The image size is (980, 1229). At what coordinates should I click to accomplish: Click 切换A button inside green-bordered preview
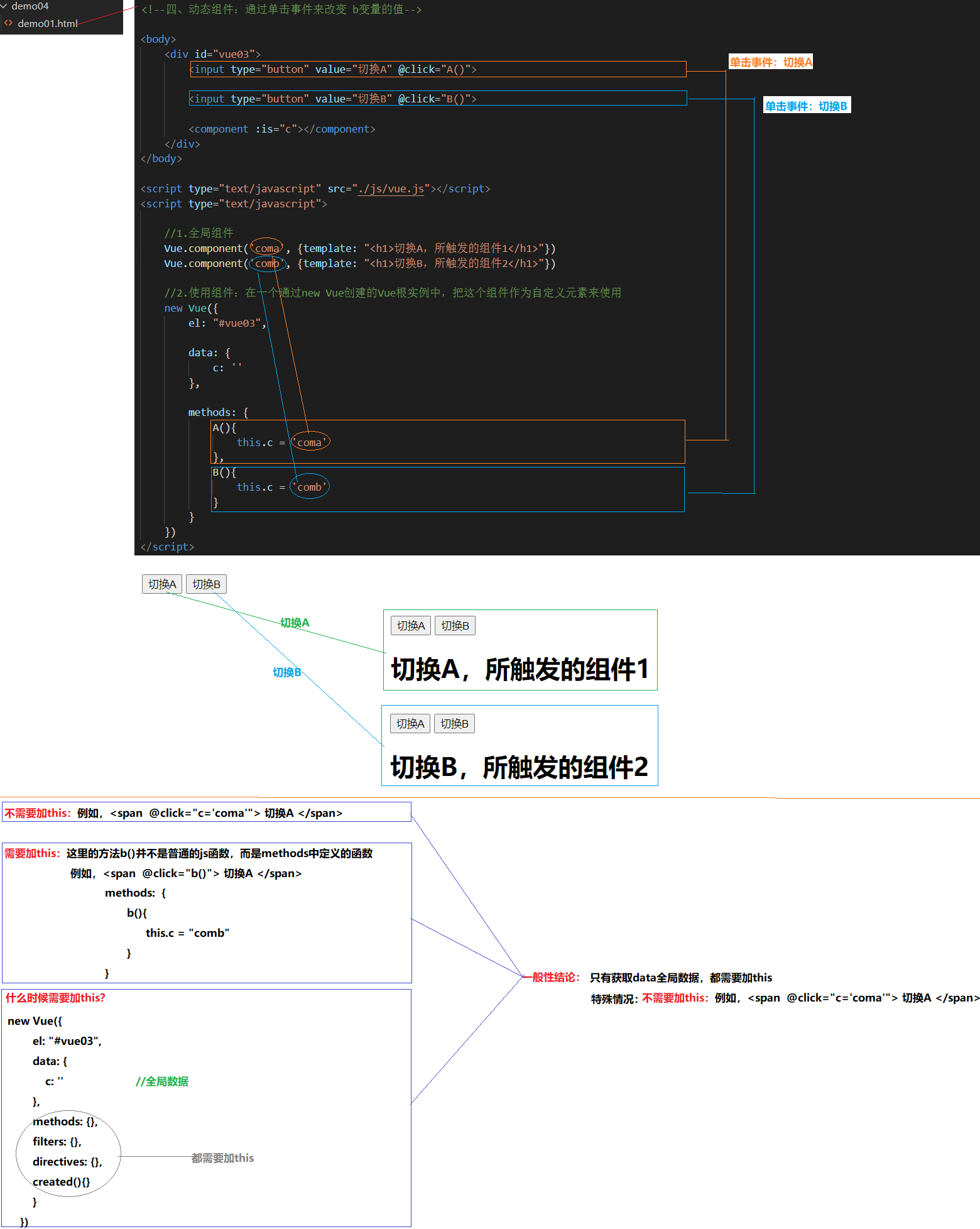pyautogui.click(x=411, y=626)
